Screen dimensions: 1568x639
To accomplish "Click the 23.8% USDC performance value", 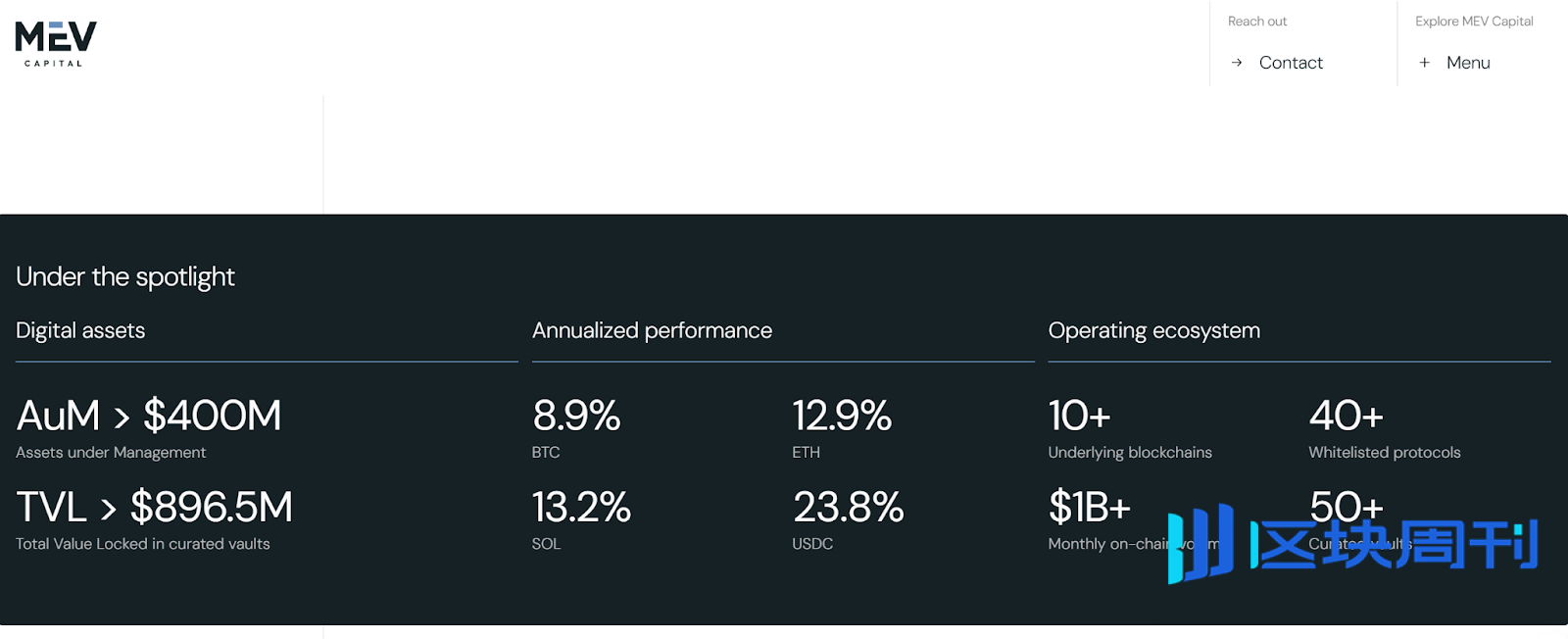I will coord(848,508).
